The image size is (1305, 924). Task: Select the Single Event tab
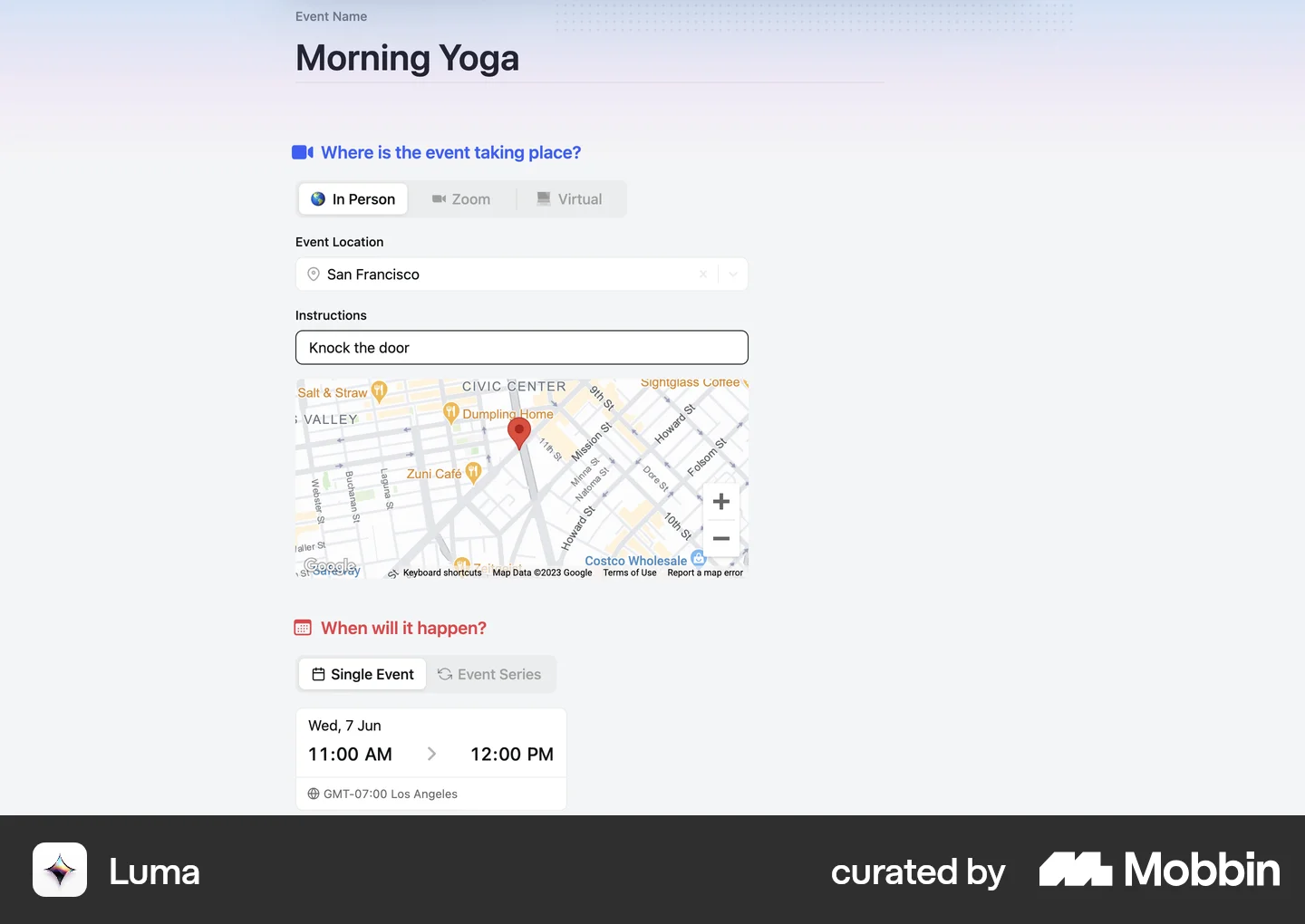coord(362,674)
